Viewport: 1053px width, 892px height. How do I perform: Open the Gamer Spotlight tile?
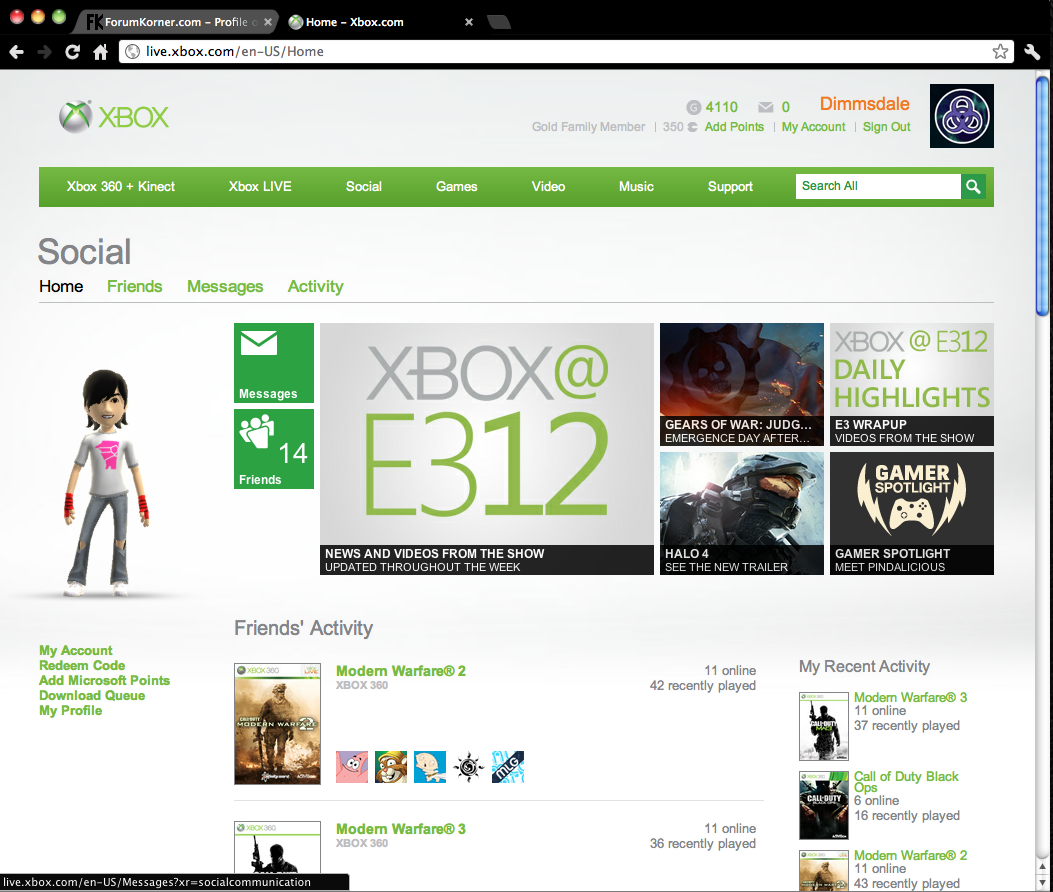pos(912,513)
